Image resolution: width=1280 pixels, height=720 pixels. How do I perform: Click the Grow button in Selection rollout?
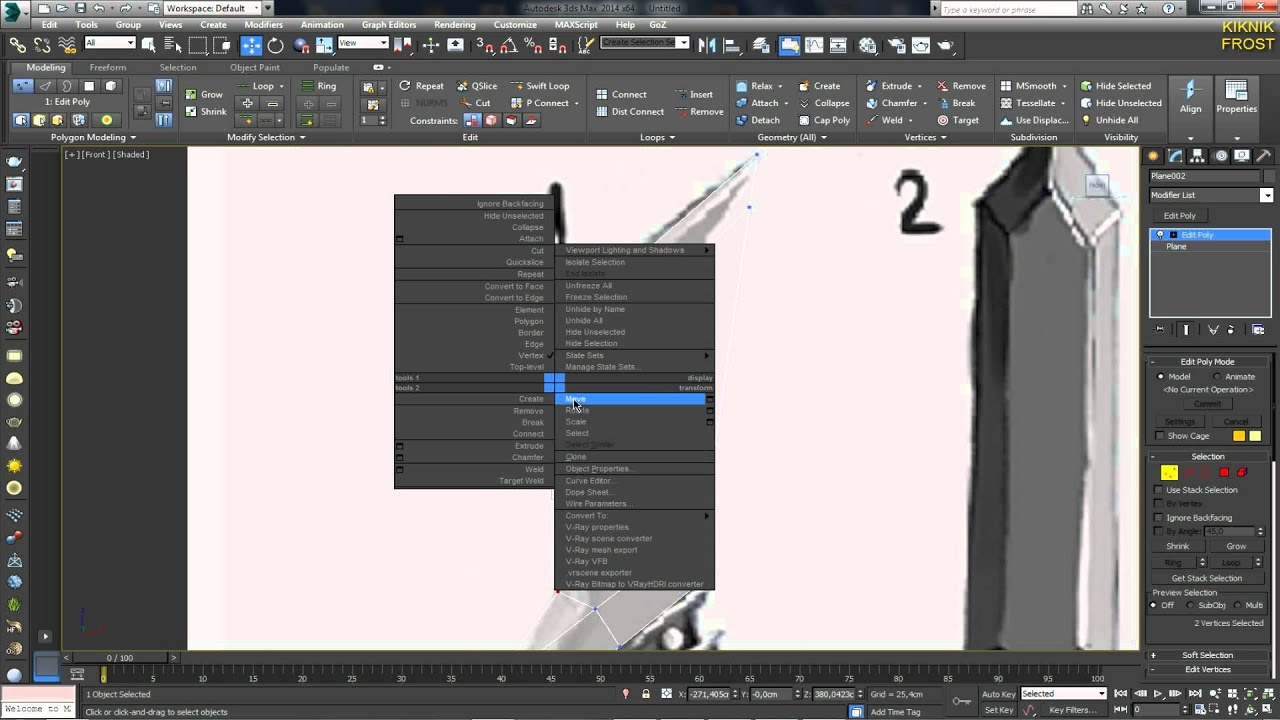1236,546
